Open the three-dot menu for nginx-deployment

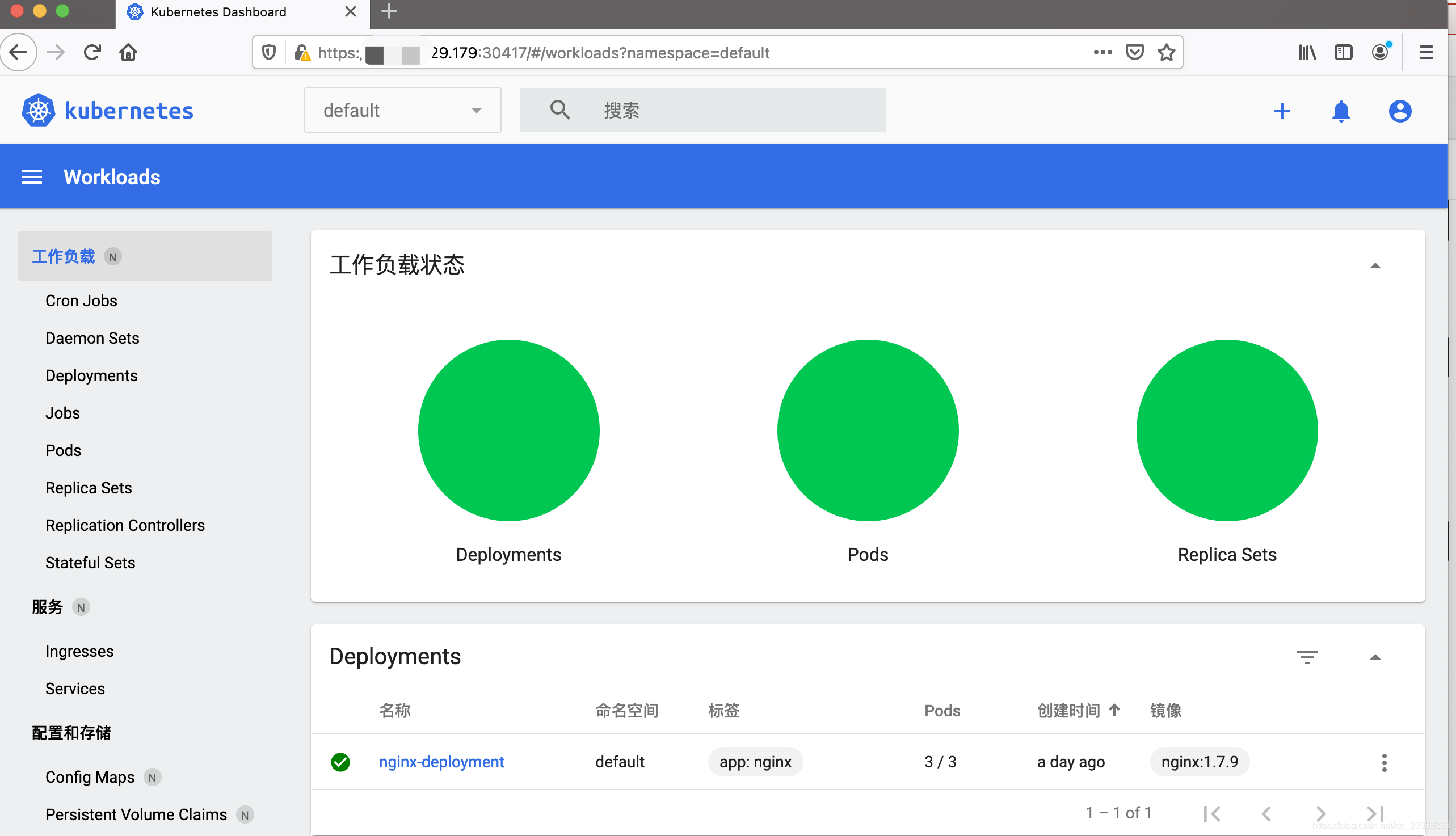coord(1383,762)
